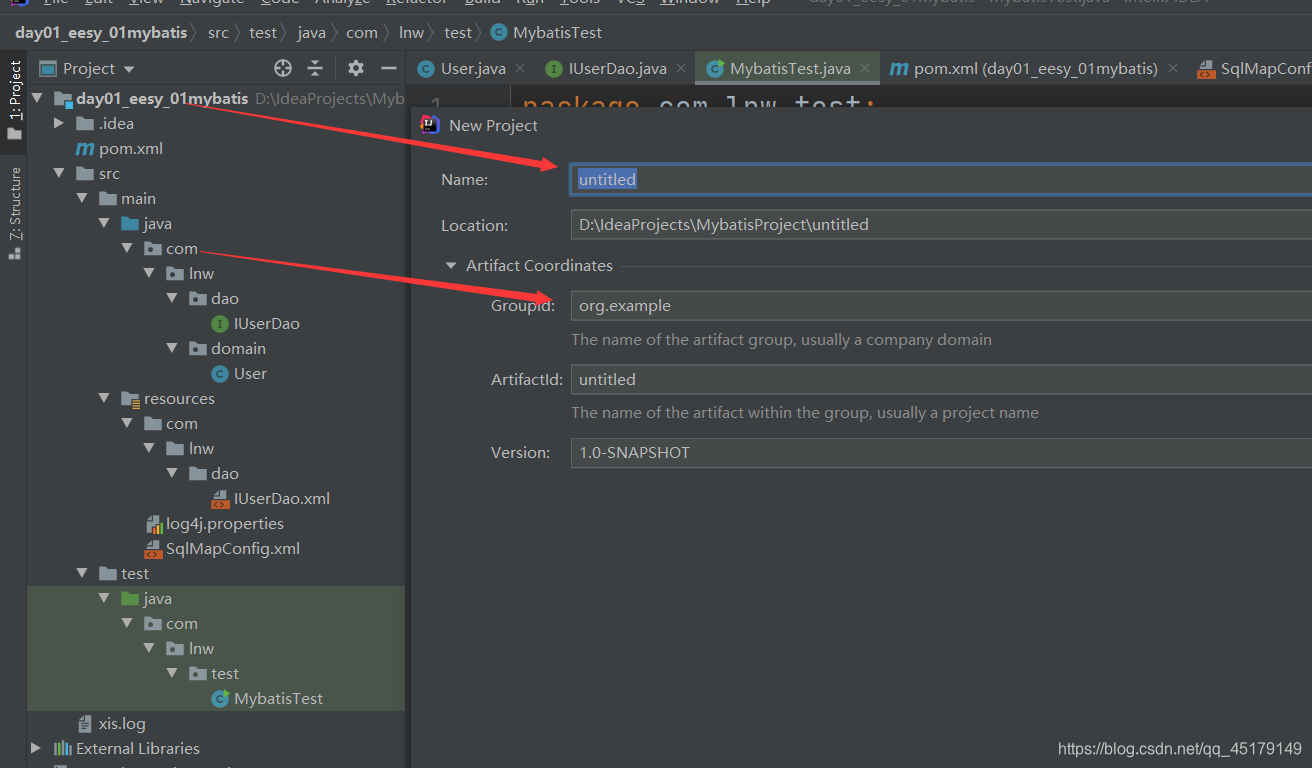This screenshot has width=1312, height=768.
Task: Click lnw in the breadcrumb bar
Action: click(x=411, y=32)
